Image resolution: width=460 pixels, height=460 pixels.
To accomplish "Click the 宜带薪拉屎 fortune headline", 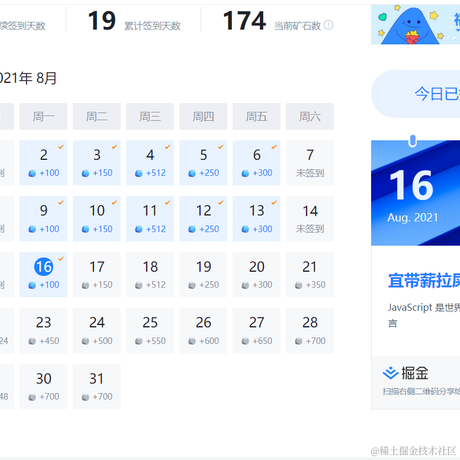I will pyautogui.click(x=424, y=281).
